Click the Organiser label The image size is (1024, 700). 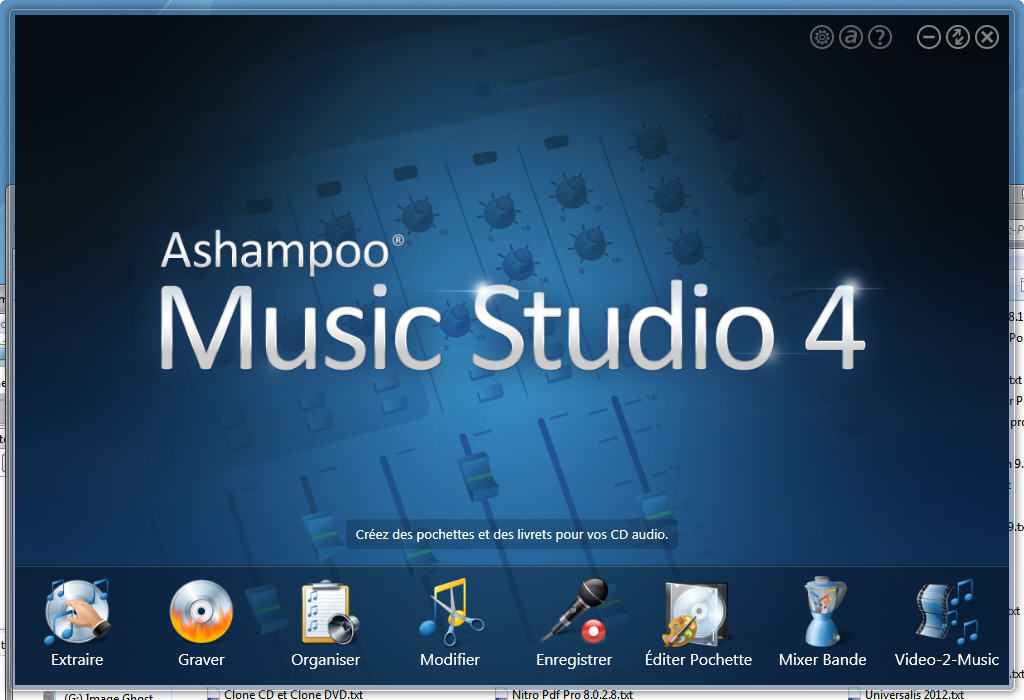[x=325, y=660]
